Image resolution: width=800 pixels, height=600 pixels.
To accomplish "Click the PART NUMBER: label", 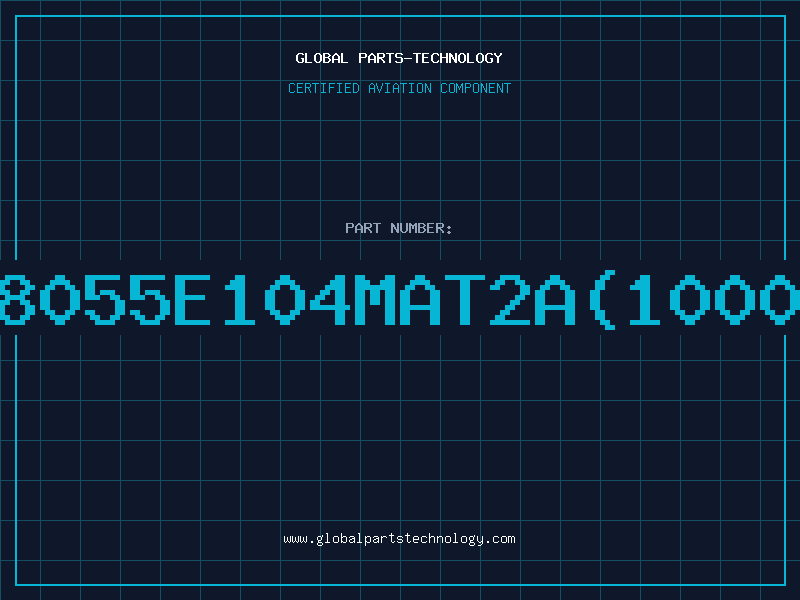I will [399, 228].
